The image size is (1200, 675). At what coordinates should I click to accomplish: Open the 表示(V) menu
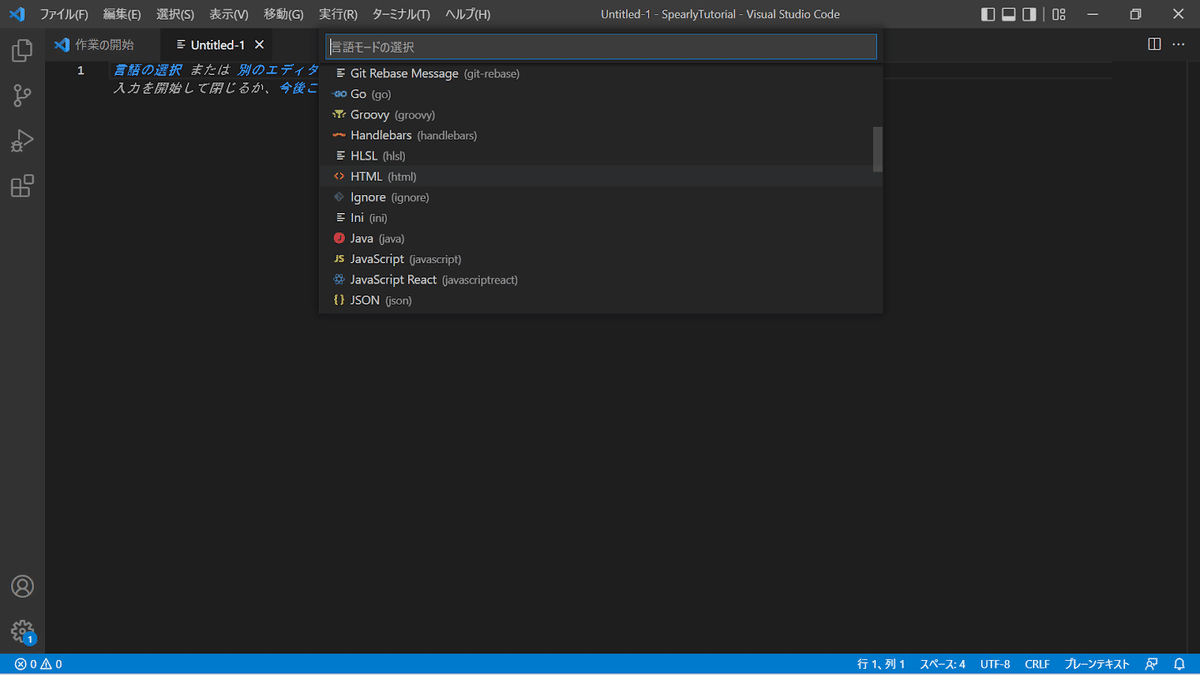pyautogui.click(x=229, y=14)
